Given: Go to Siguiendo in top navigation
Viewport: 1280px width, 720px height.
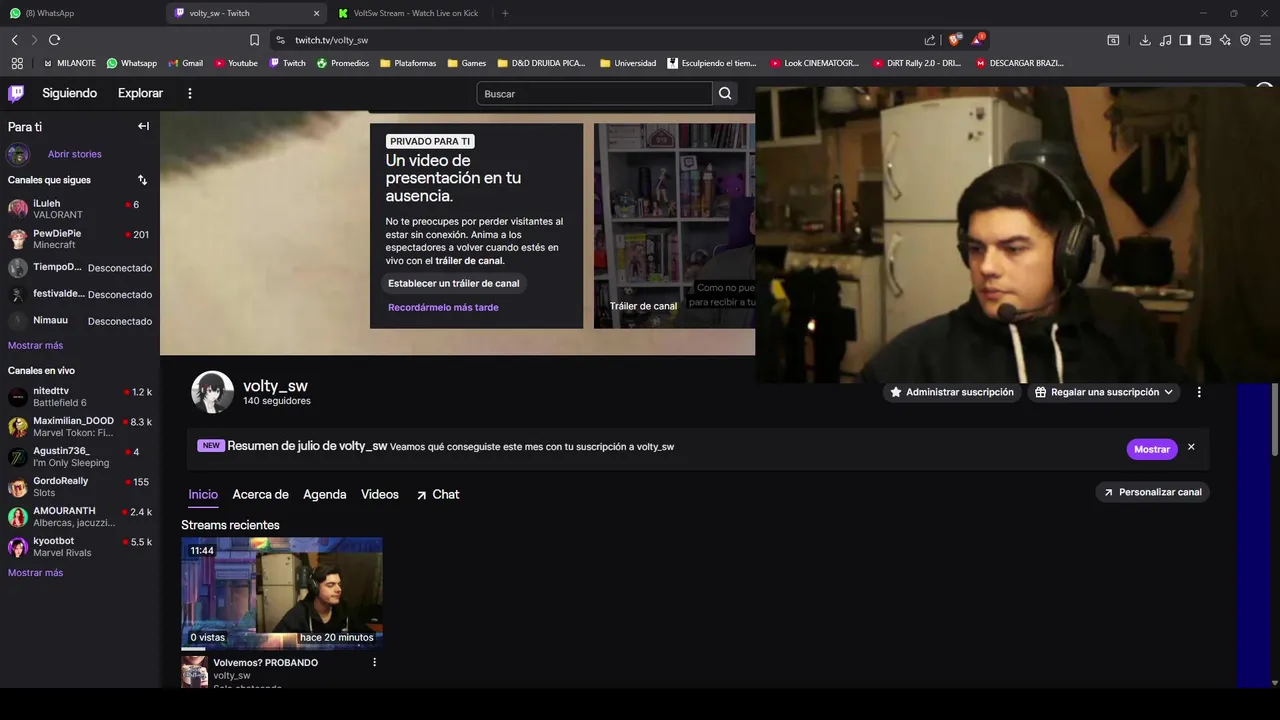Looking at the screenshot, I should (x=69, y=93).
